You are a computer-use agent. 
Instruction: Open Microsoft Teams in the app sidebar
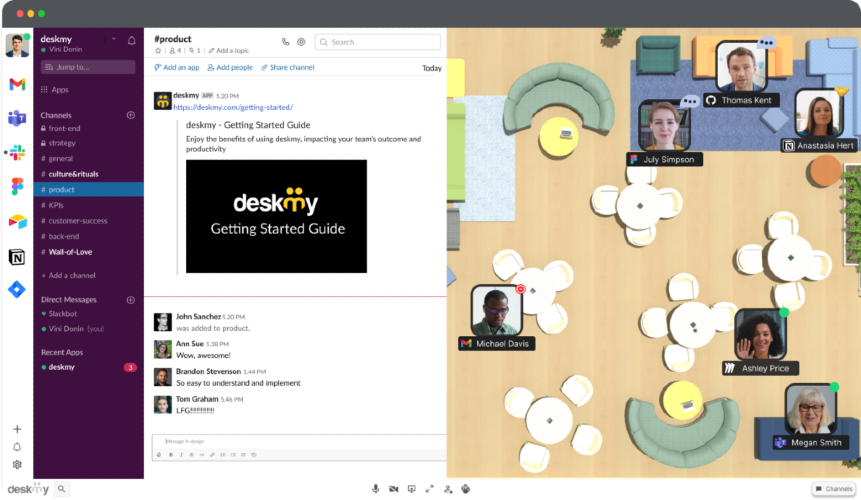tap(17, 118)
